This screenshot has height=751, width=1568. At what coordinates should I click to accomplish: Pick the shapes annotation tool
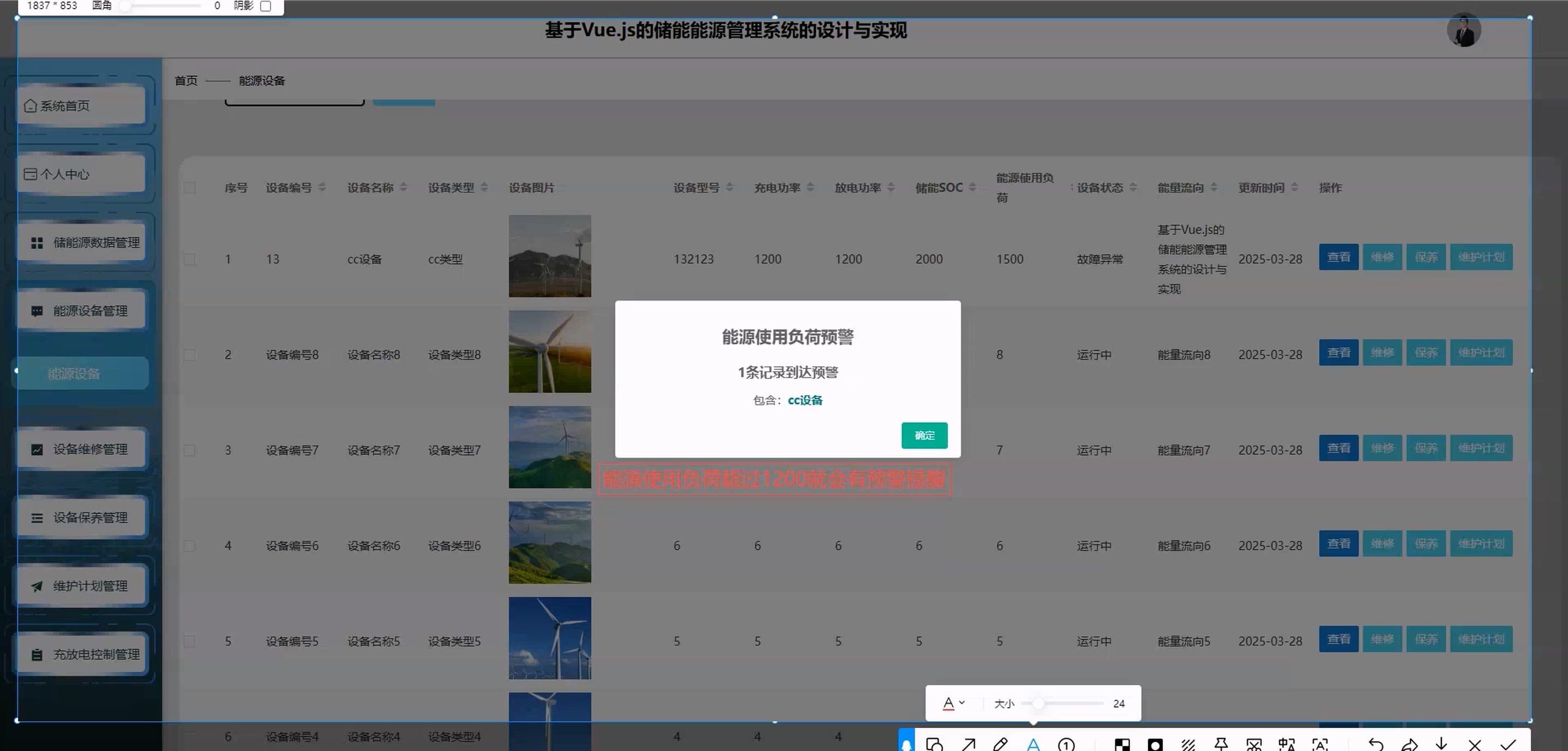tap(934, 744)
